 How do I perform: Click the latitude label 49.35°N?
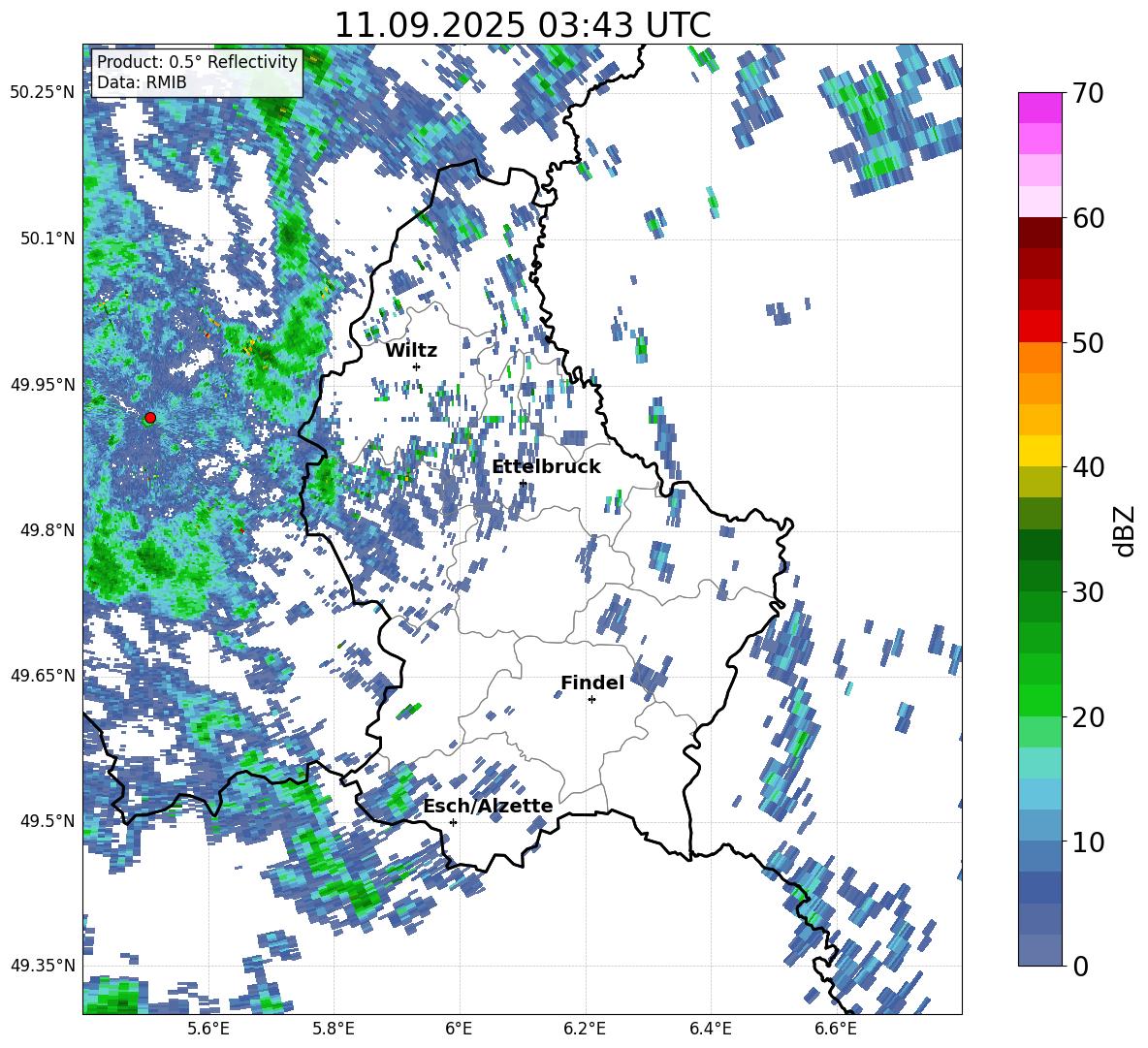(43, 966)
